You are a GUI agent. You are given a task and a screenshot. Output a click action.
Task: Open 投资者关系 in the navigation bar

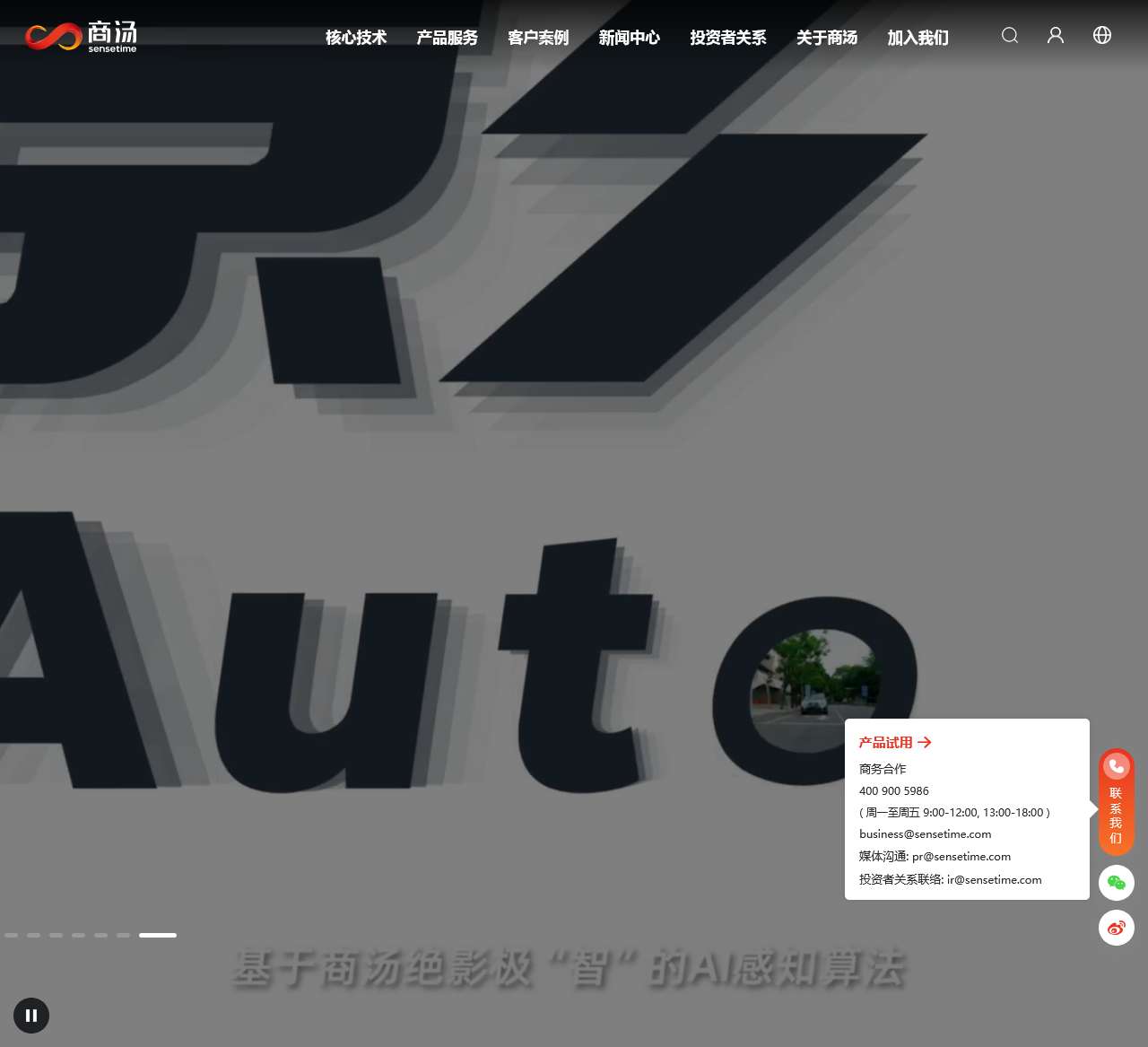click(728, 38)
